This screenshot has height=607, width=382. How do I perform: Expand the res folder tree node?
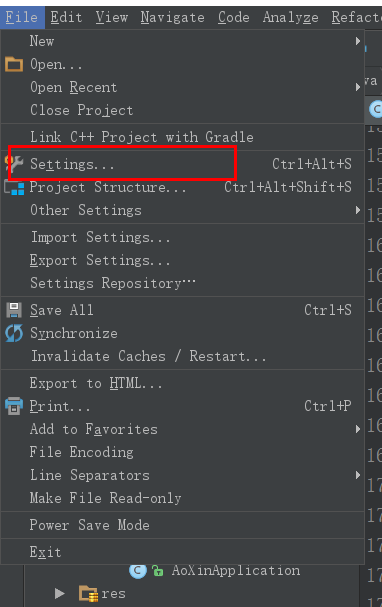(x=59, y=593)
